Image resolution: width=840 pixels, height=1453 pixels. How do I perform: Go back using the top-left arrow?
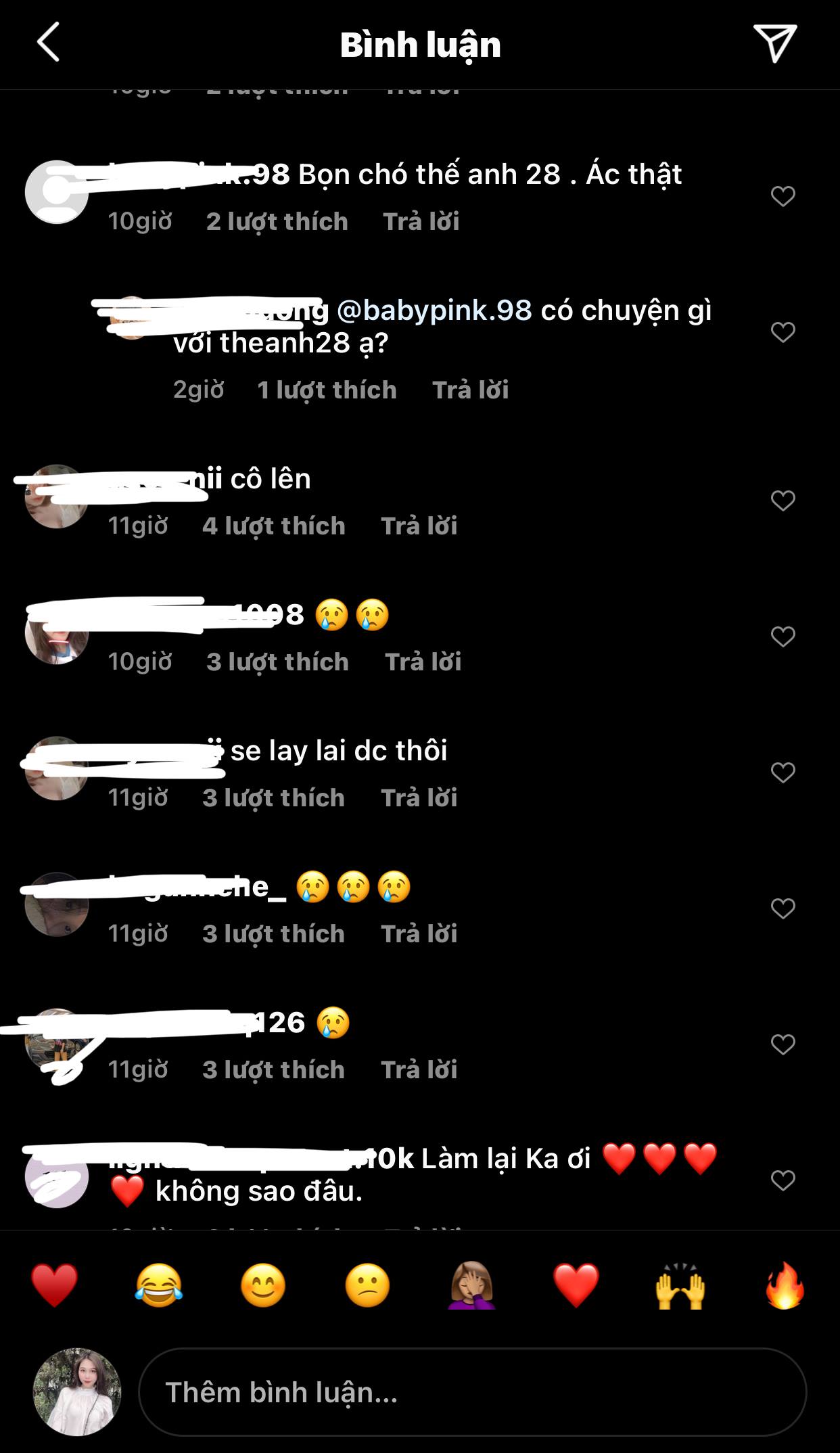[48, 42]
